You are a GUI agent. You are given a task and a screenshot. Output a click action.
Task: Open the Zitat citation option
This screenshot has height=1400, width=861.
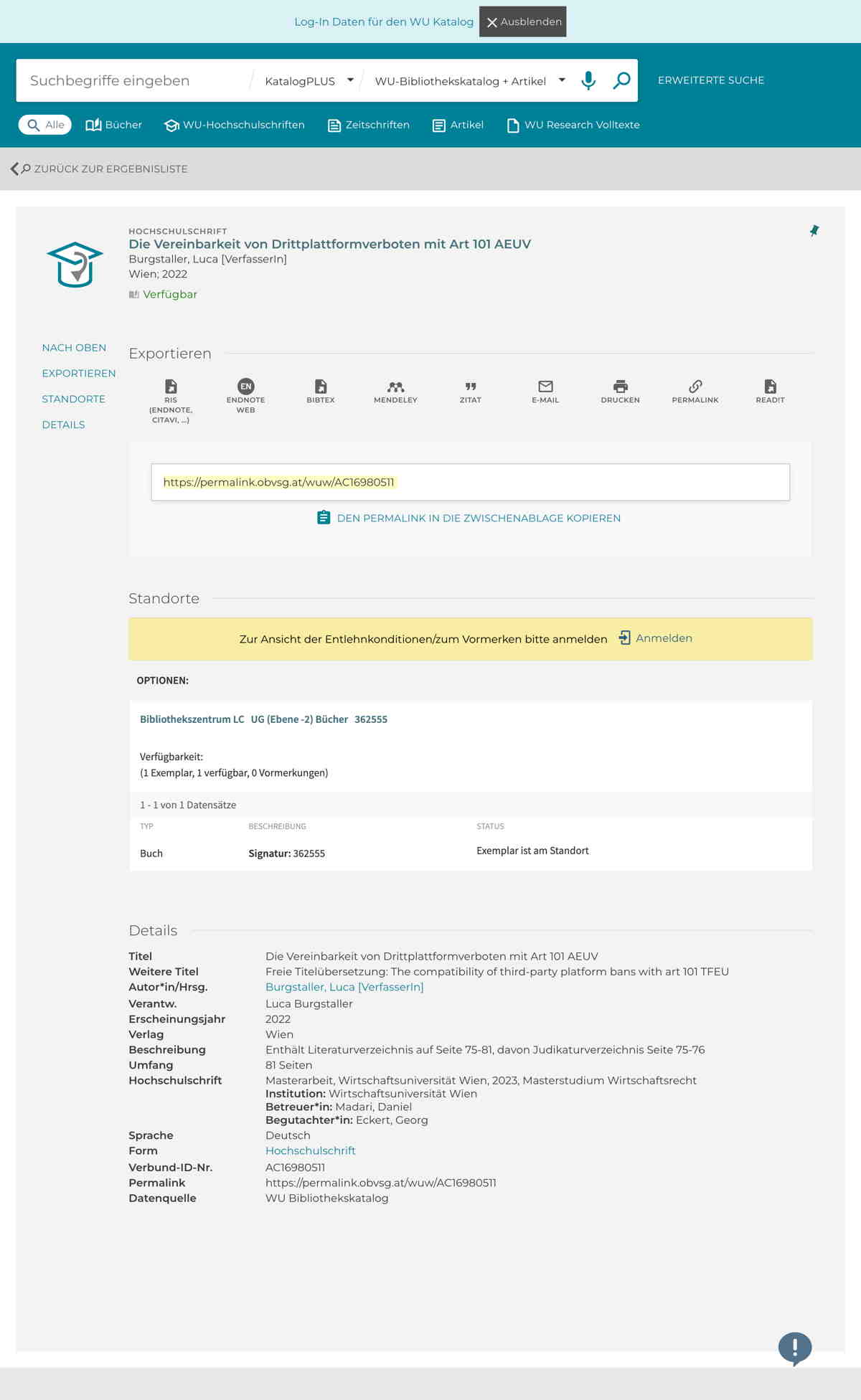tap(471, 391)
